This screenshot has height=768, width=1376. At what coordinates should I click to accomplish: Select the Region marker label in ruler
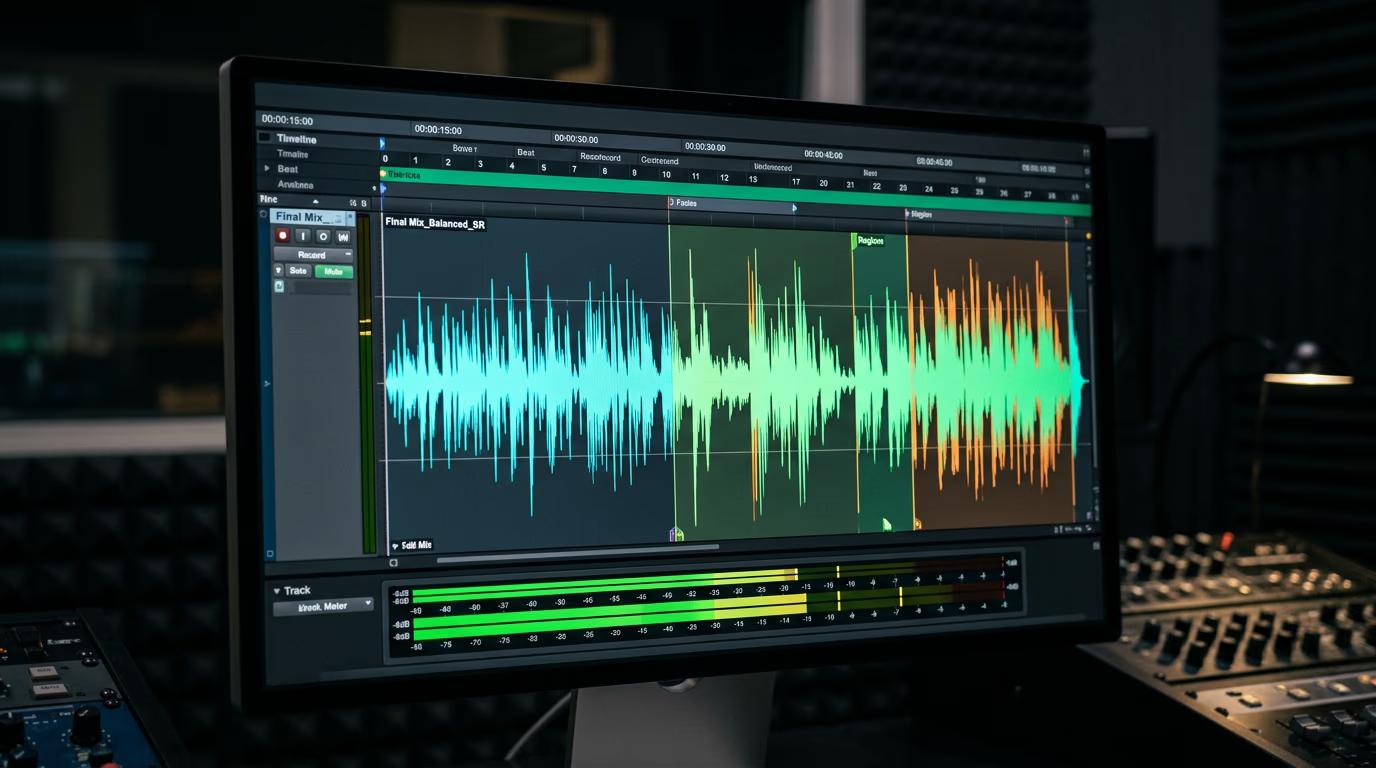coord(919,214)
